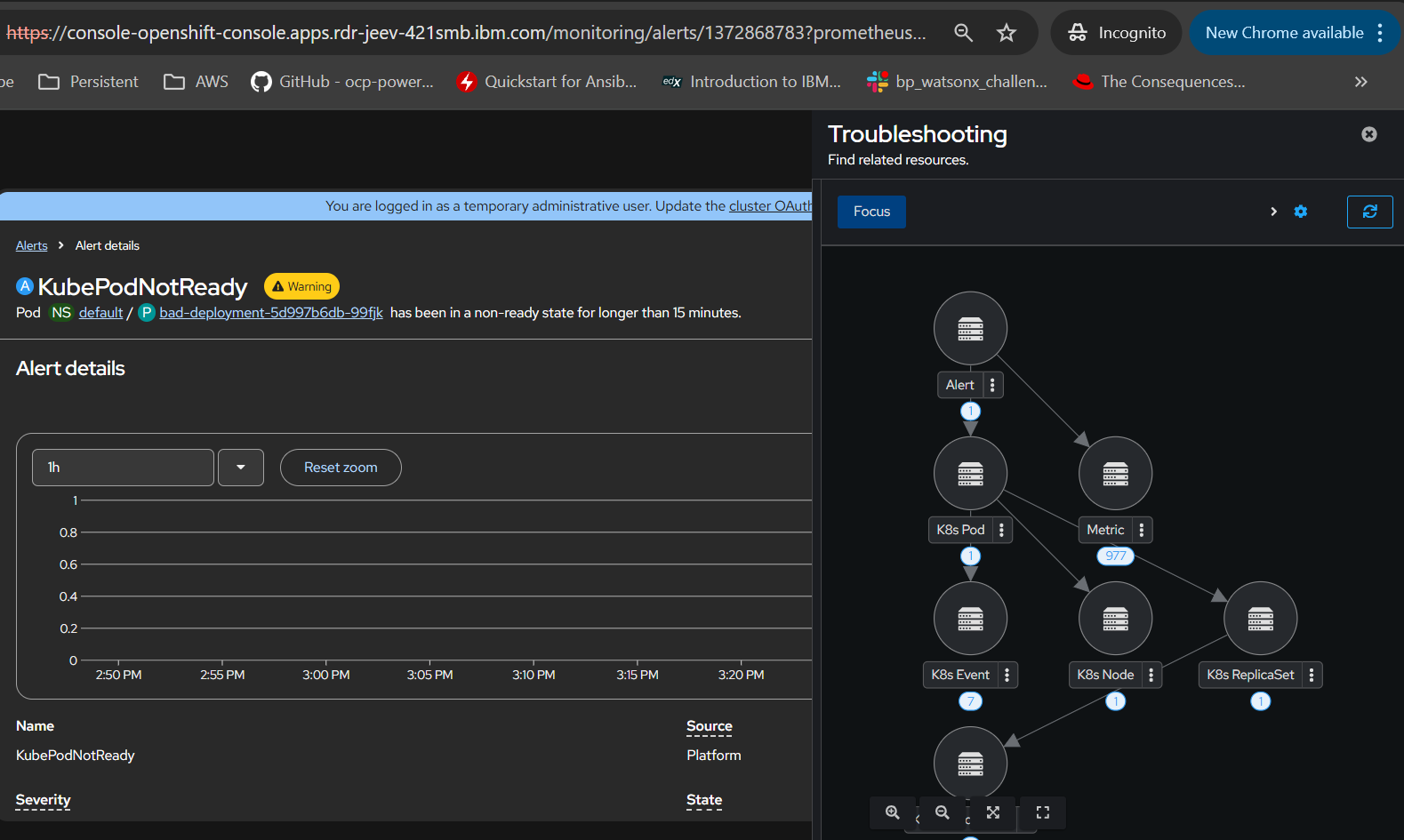Open the bad-deployment pod link
This screenshot has width=1404, height=840.
(271, 313)
